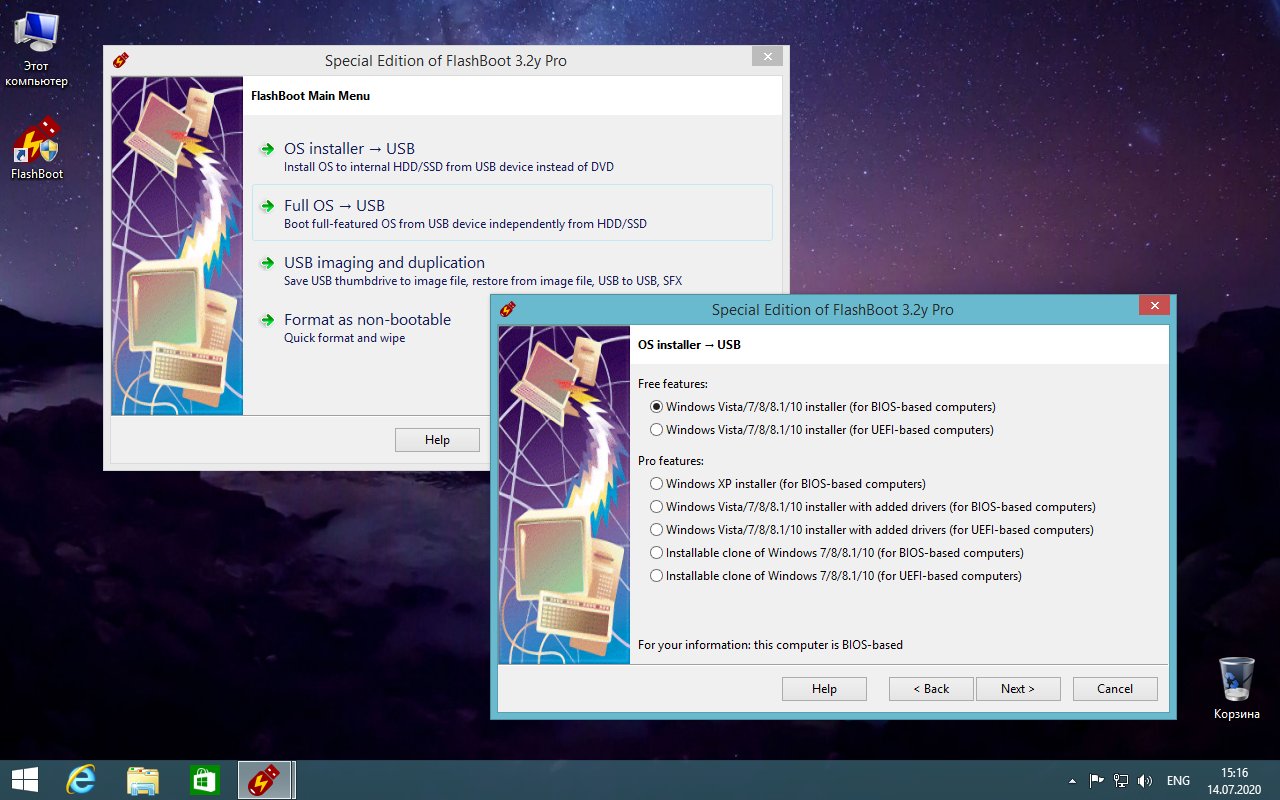The height and width of the screenshot is (800, 1280).
Task: Show hidden tray icons arrow
Action: click(1073, 781)
